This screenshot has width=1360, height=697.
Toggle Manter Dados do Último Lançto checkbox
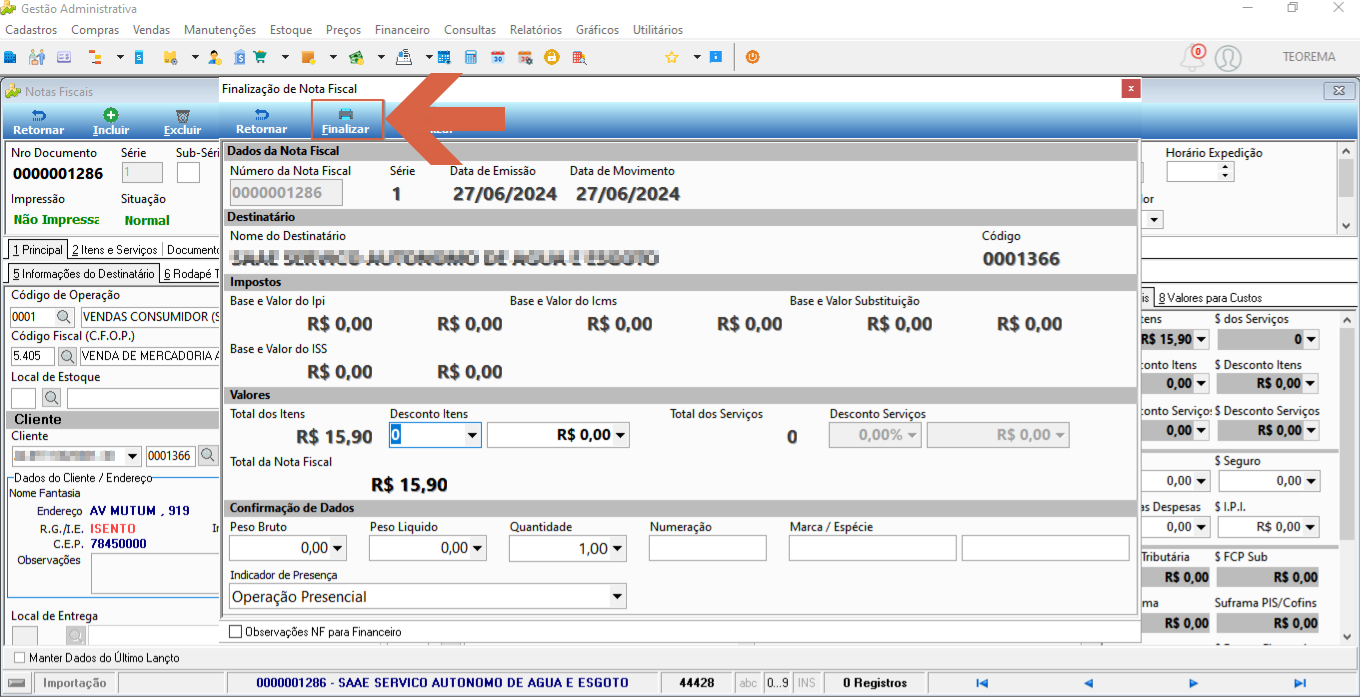[x=19, y=658]
